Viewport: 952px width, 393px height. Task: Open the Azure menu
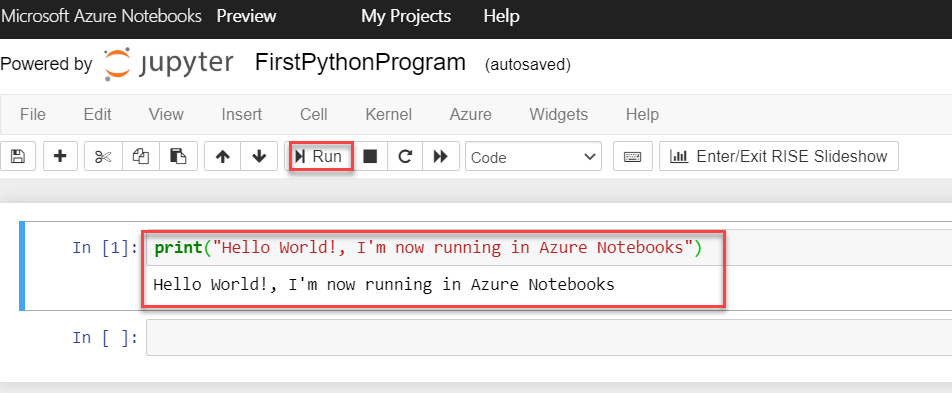(x=471, y=114)
